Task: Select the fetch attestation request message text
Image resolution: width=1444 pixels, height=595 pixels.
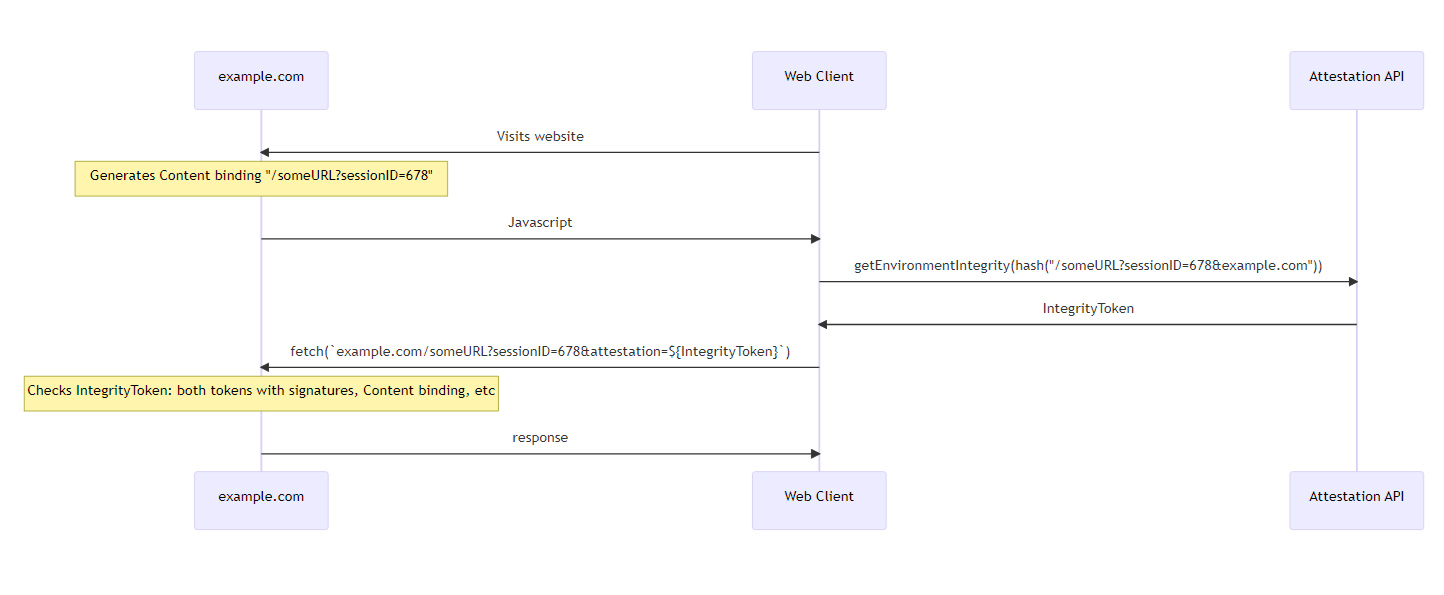Action: pyautogui.click(x=540, y=352)
